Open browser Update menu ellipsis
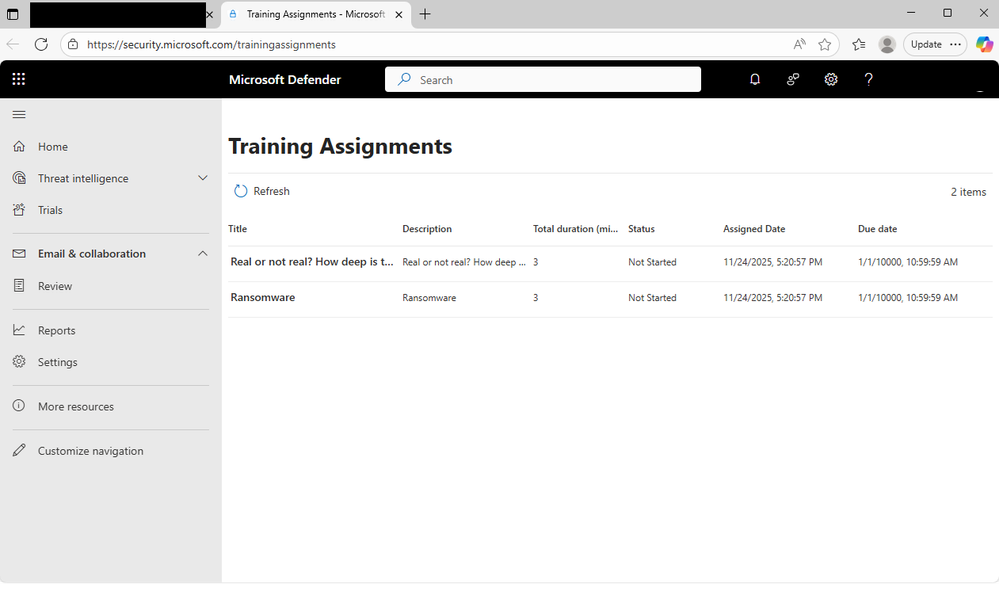The image size is (999, 599). [955, 44]
